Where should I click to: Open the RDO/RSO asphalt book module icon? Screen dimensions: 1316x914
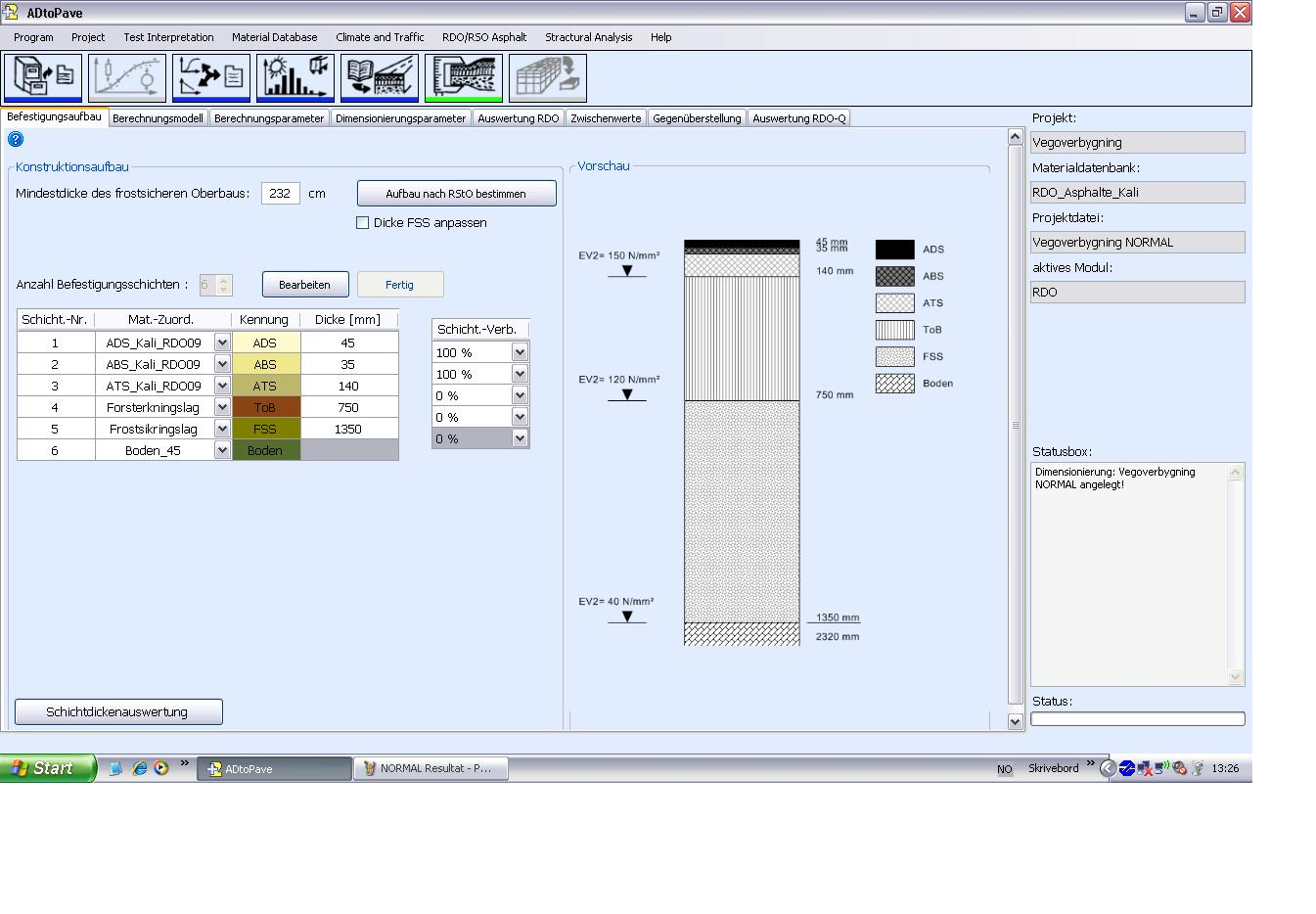[380, 77]
